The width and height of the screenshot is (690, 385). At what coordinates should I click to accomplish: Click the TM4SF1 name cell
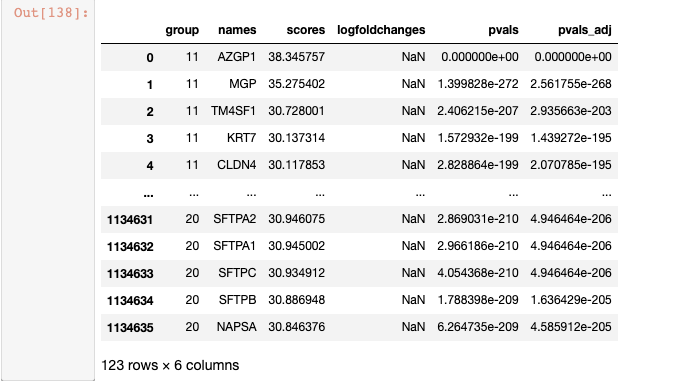233,110
